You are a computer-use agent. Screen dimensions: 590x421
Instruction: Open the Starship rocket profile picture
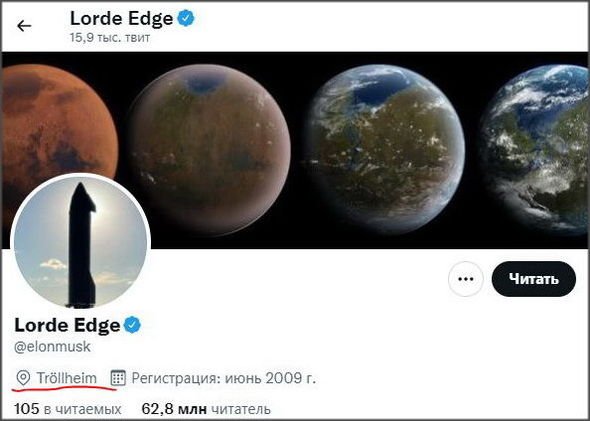coord(81,243)
